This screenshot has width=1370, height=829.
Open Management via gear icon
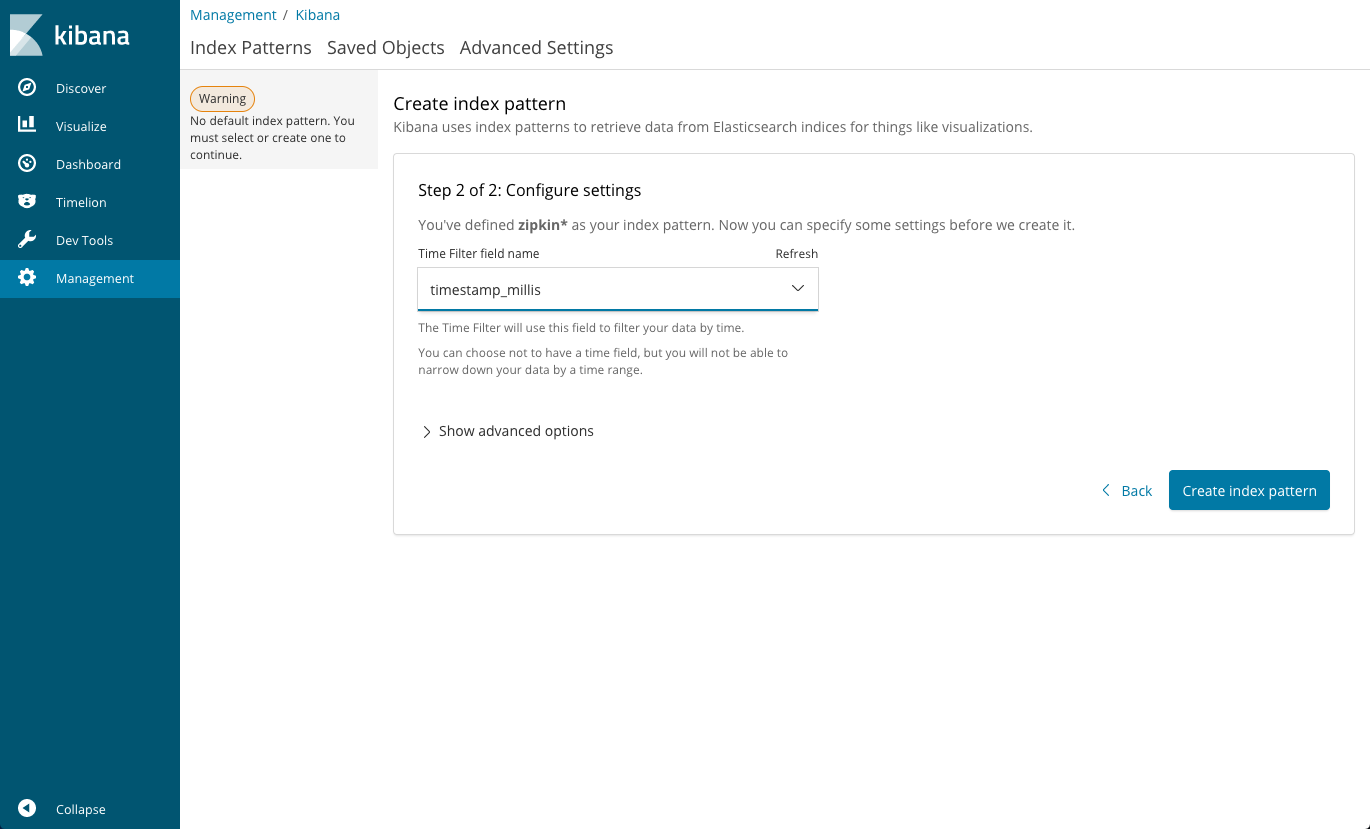click(27, 278)
